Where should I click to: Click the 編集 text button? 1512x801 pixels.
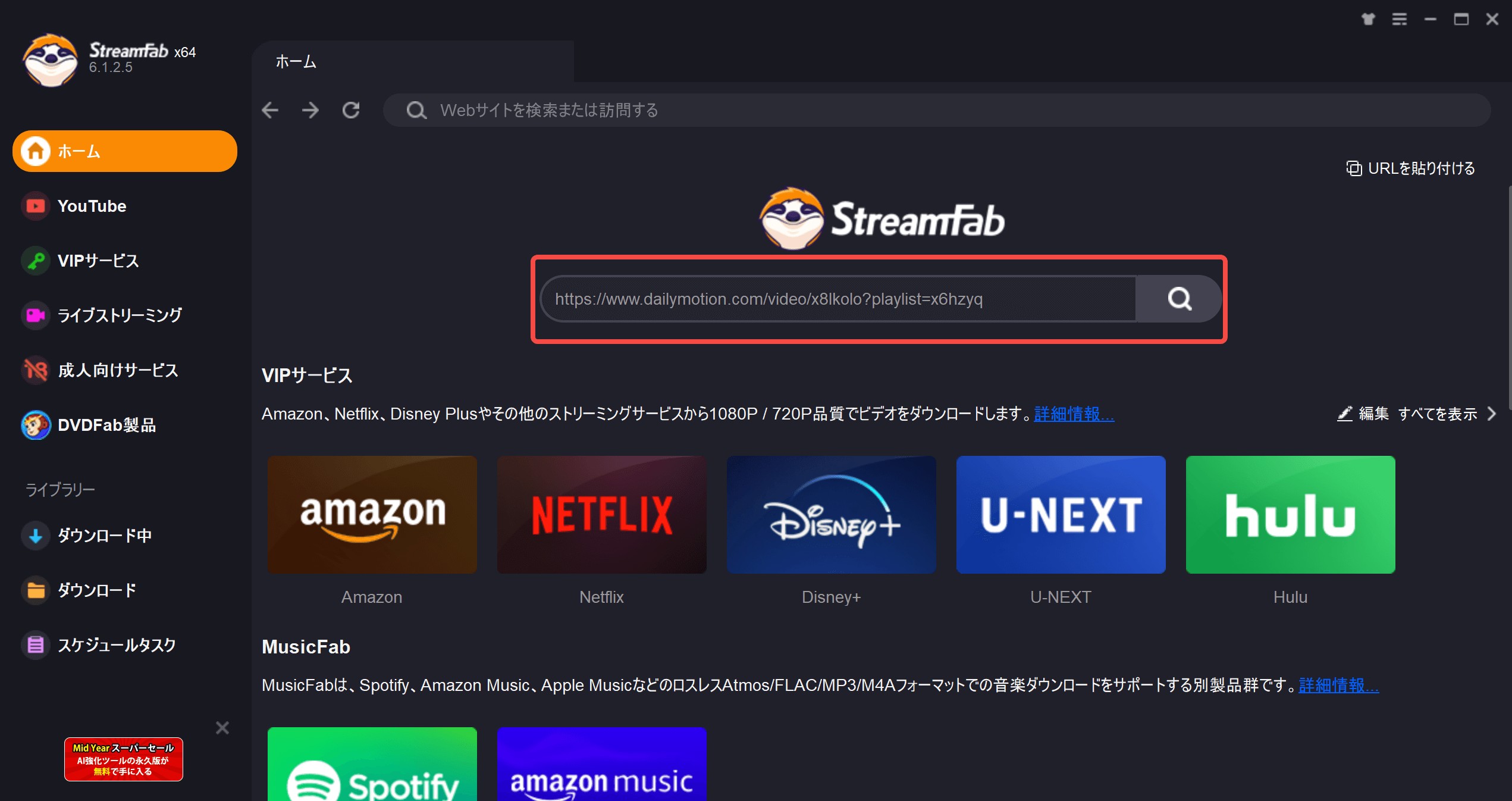tap(1373, 414)
